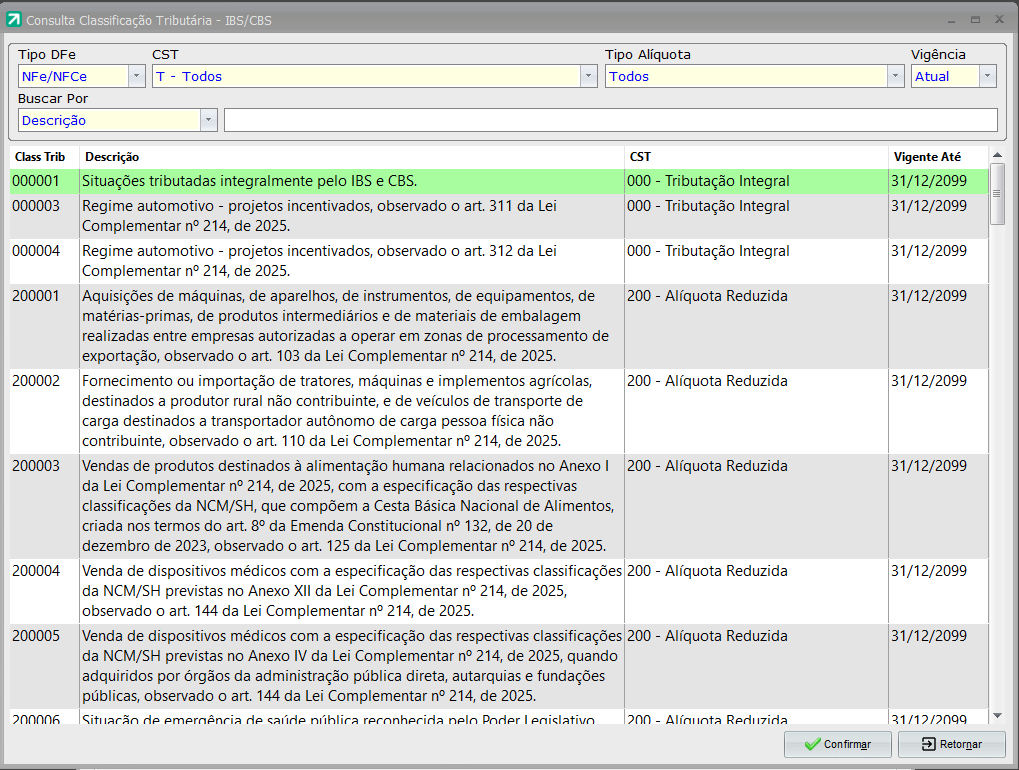Click the CST column header

[x=640, y=157]
